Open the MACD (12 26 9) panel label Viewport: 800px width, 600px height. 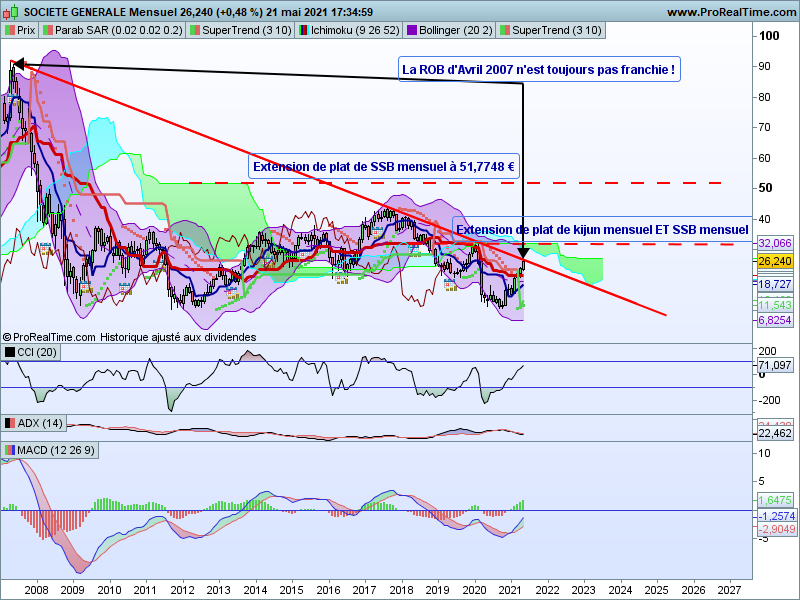pyautogui.click(x=50, y=450)
